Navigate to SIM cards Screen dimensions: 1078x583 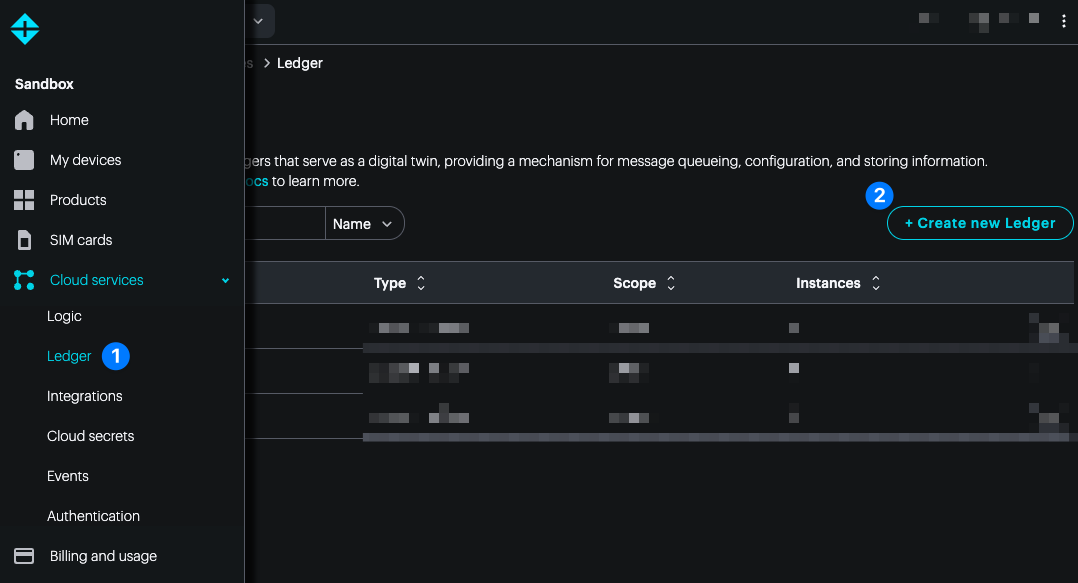[80, 240]
